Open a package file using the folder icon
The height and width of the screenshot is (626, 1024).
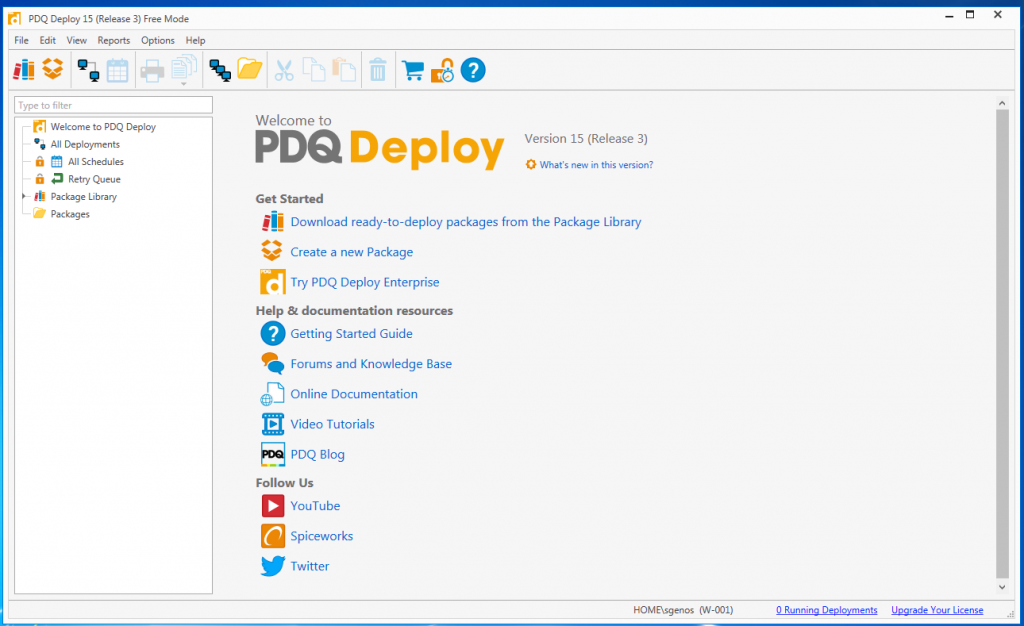tap(249, 69)
